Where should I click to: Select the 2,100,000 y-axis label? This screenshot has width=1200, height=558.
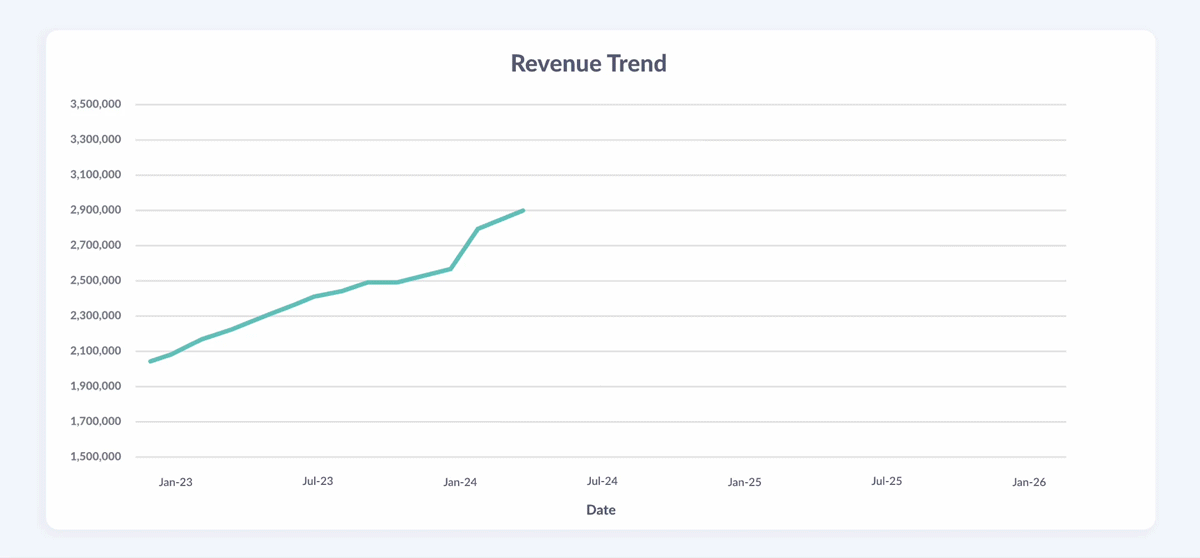click(96, 351)
